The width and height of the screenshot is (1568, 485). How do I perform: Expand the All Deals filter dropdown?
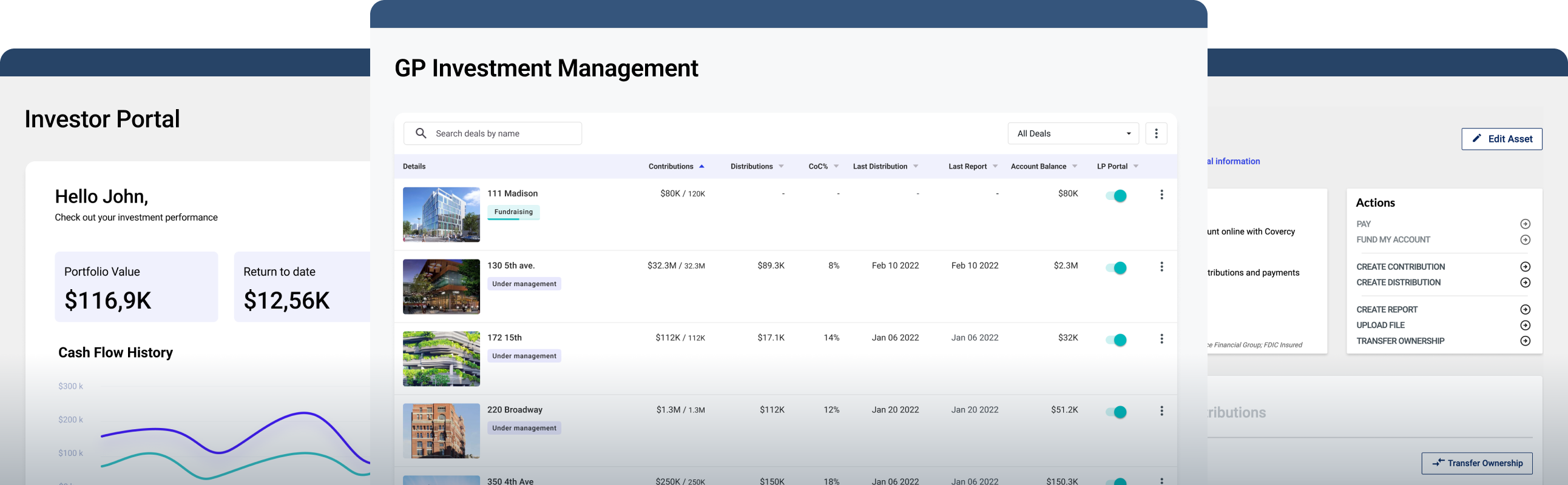pos(1072,133)
